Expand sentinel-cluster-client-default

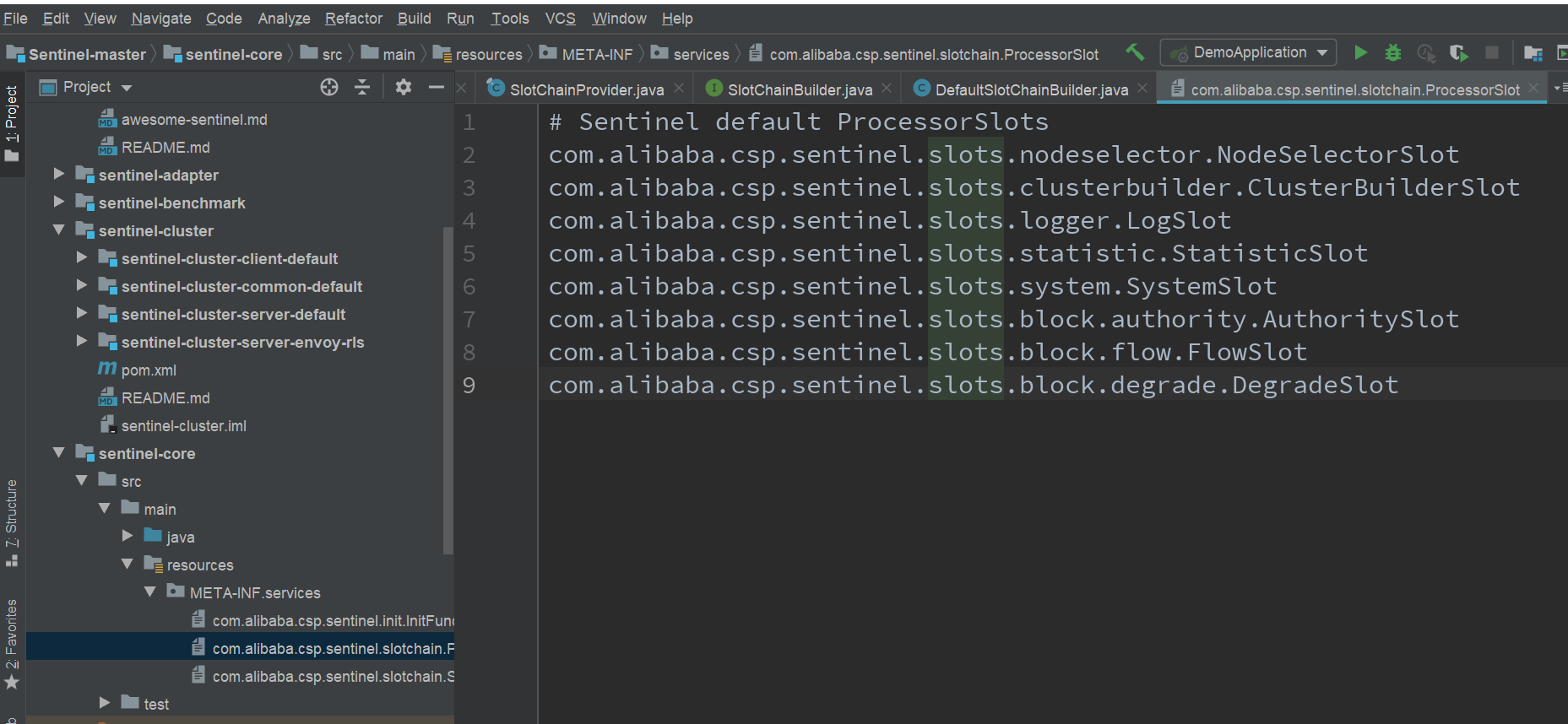tap(82, 257)
